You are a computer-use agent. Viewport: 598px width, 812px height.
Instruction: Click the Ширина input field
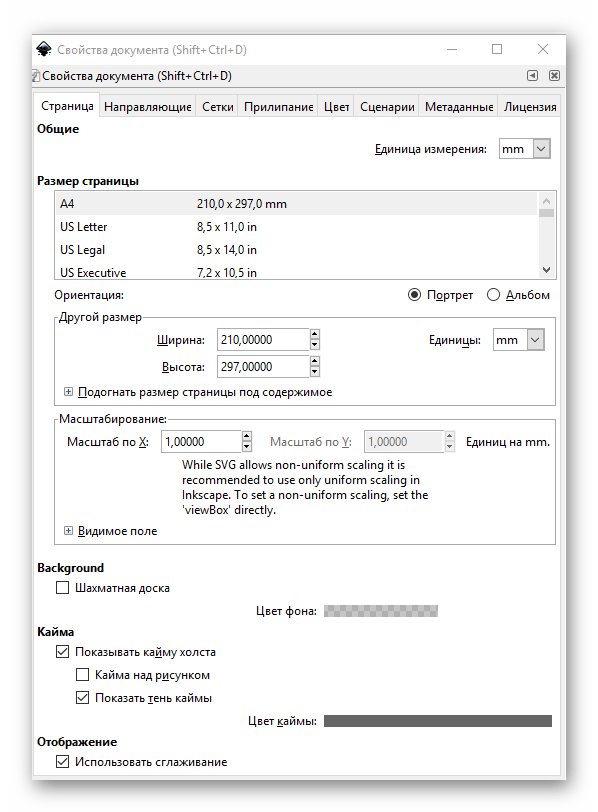point(263,340)
